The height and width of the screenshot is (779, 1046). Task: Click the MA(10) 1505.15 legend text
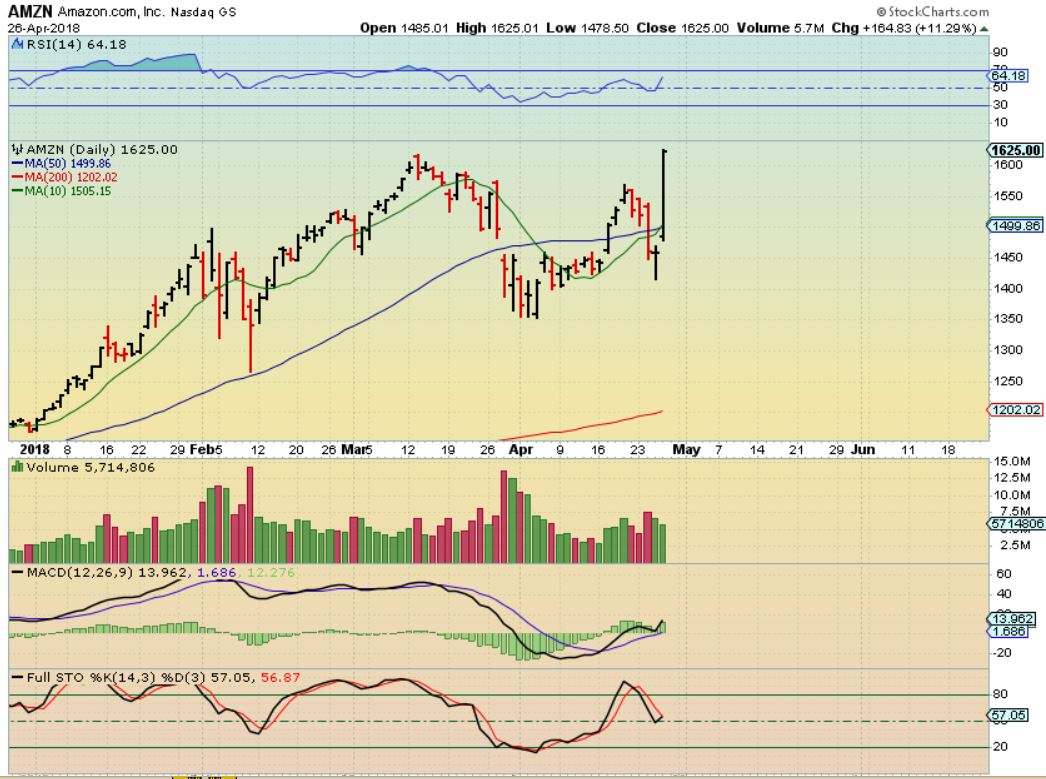[x=67, y=191]
